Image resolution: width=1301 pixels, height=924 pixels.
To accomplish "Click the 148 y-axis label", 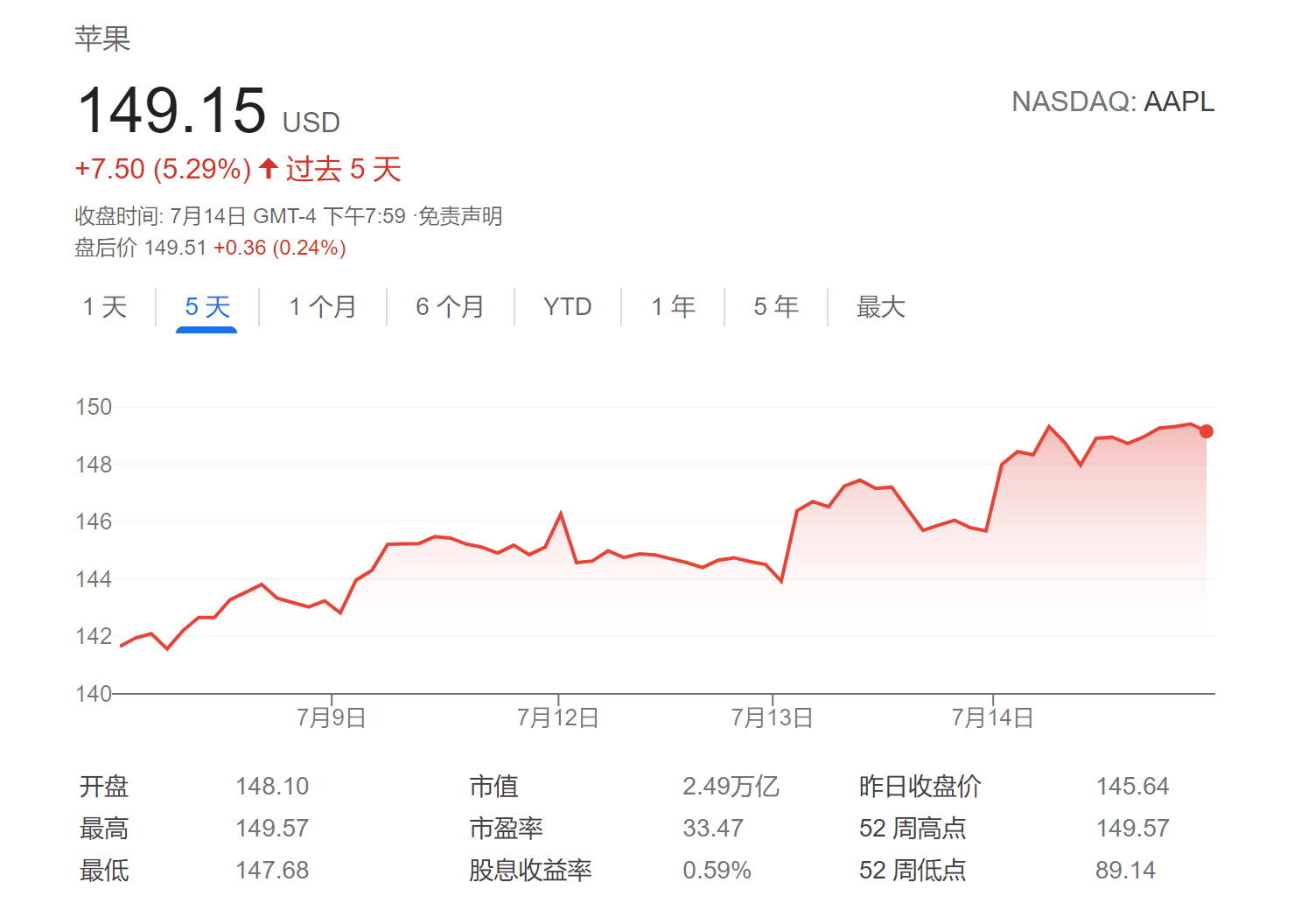I will [94, 465].
